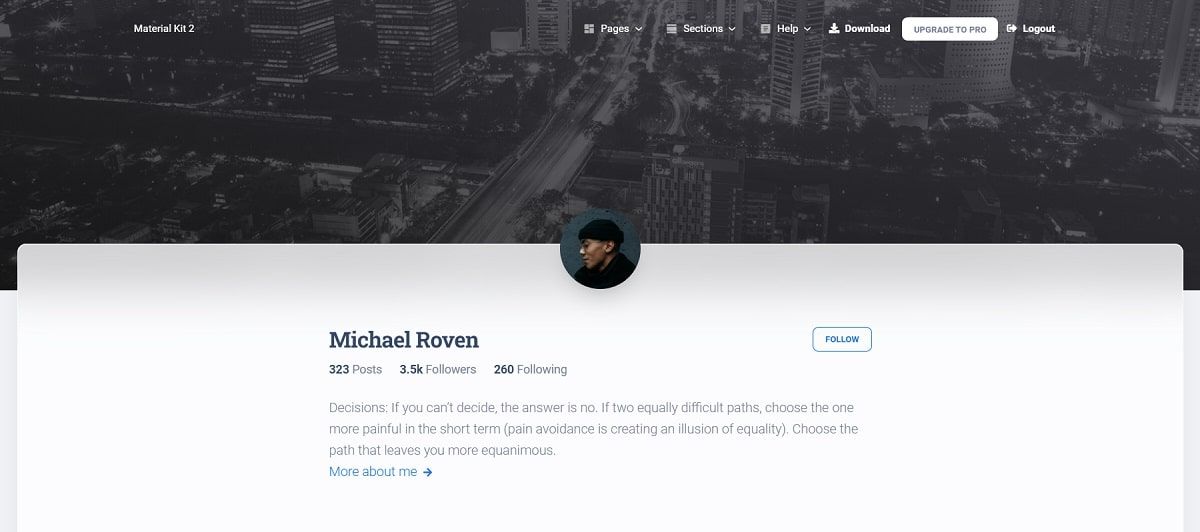Screen dimensions: 1200x532
Task: Click Michael Roven's profile avatar
Action: coord(600,250)
